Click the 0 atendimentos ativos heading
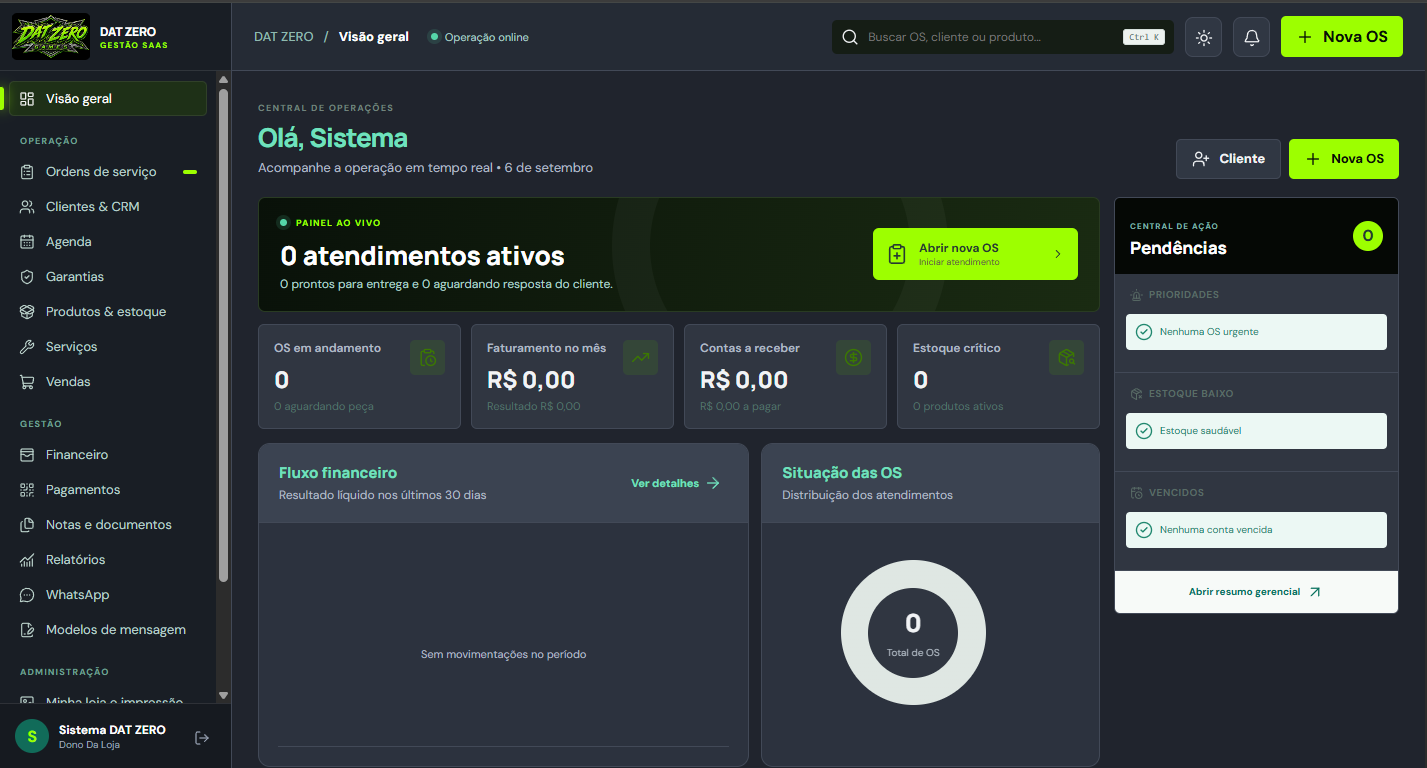This screenshot has width=1427, height=768. (422, 256)
